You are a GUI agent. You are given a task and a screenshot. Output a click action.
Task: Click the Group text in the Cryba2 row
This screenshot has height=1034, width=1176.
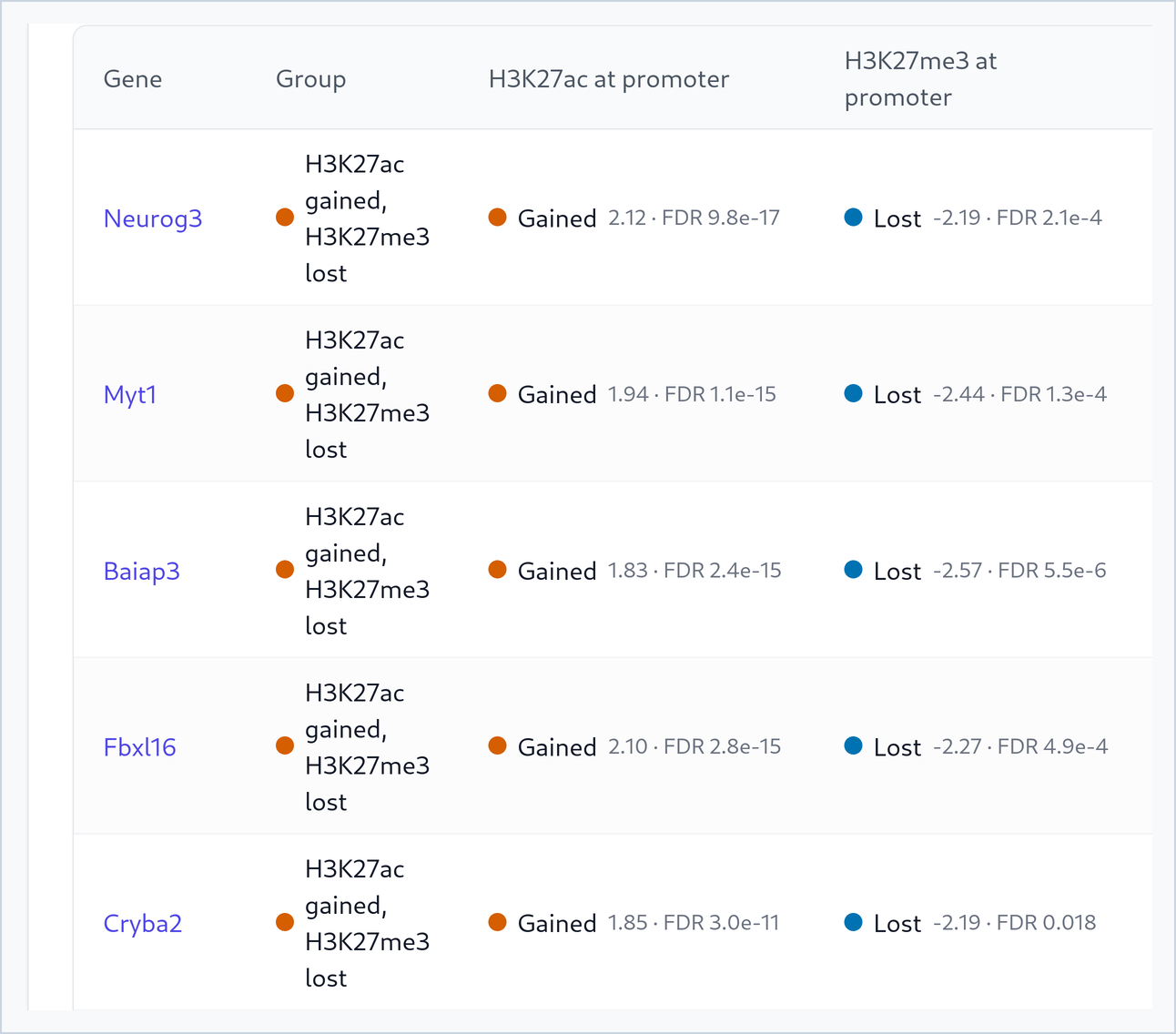(368, 924)
